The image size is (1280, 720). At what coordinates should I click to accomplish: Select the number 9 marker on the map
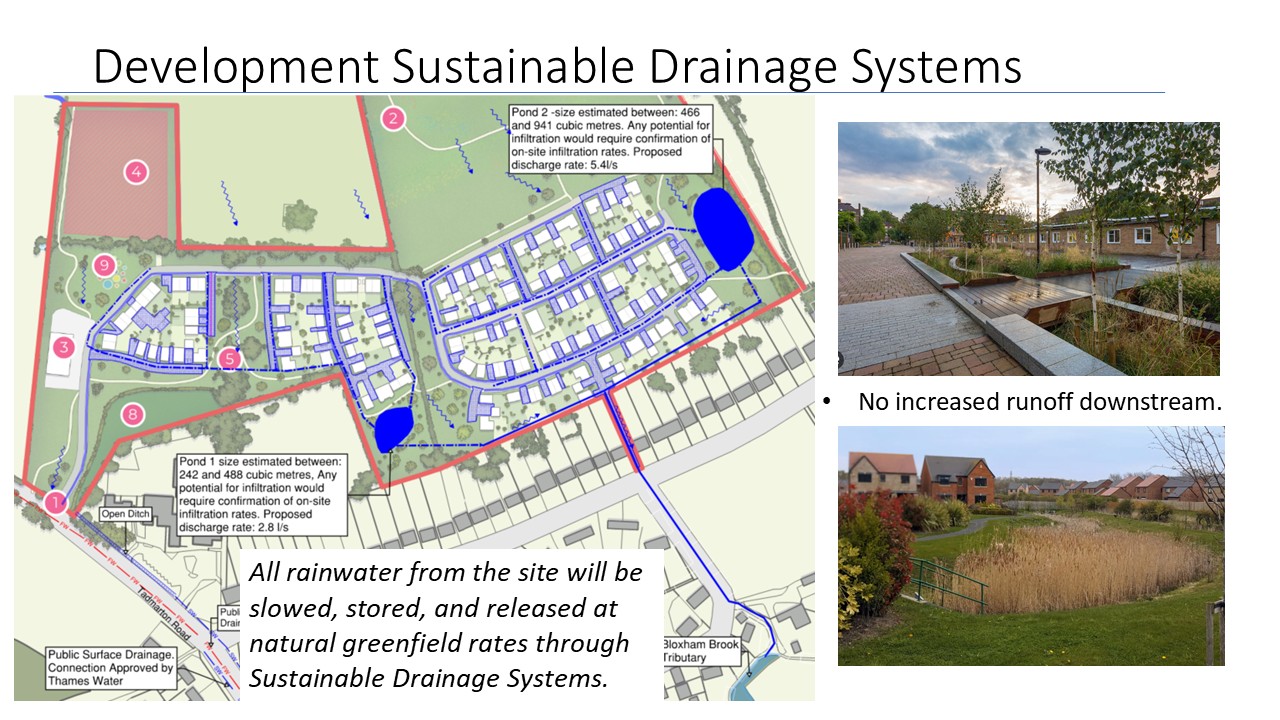[x=103, y=265]
